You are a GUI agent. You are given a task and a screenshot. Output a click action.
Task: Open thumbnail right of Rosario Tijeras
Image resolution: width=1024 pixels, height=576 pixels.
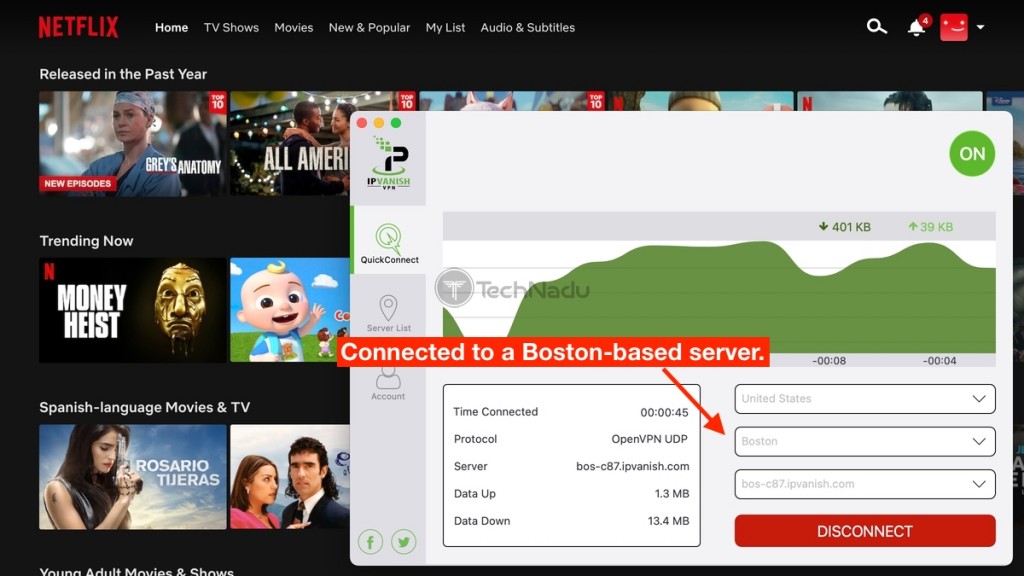click(290, 477)
